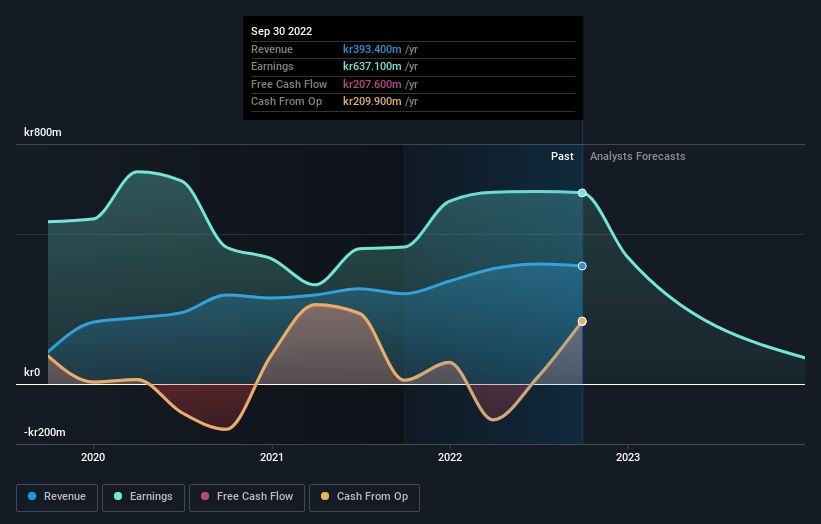Toggle the Revenue legend button
This screenshot has height=524, width=821.
(x=57, y=497)
